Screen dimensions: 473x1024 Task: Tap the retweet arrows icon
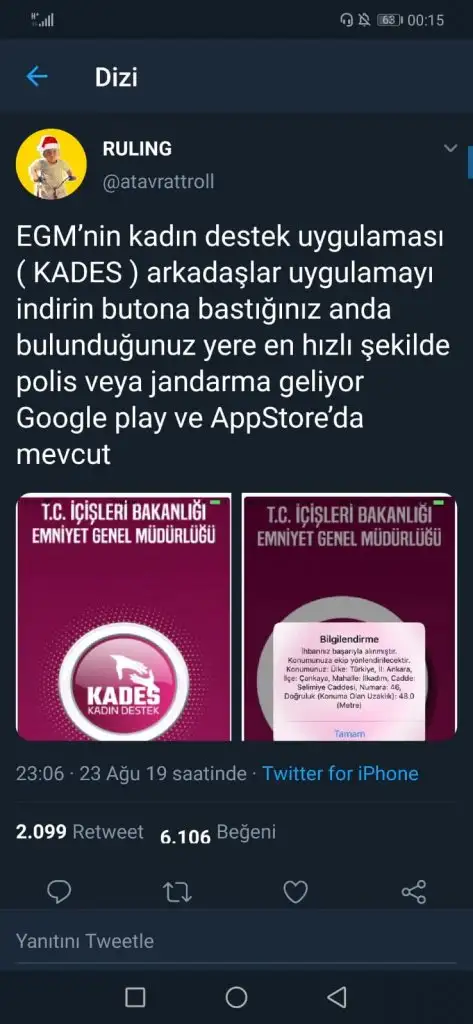[177, 892]
